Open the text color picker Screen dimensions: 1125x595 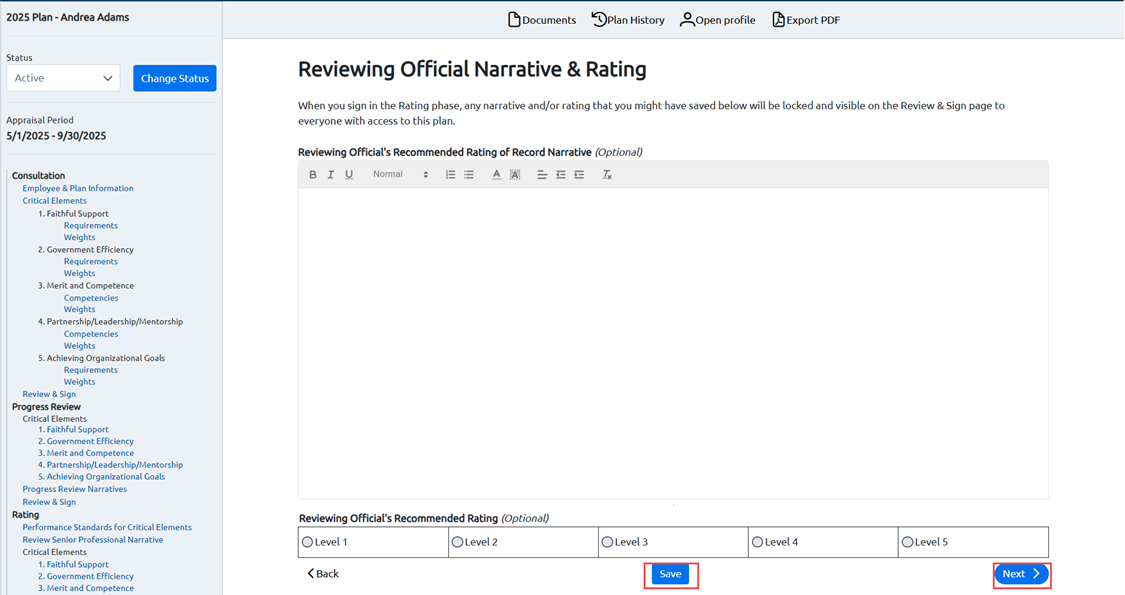[x=496, y=174]
